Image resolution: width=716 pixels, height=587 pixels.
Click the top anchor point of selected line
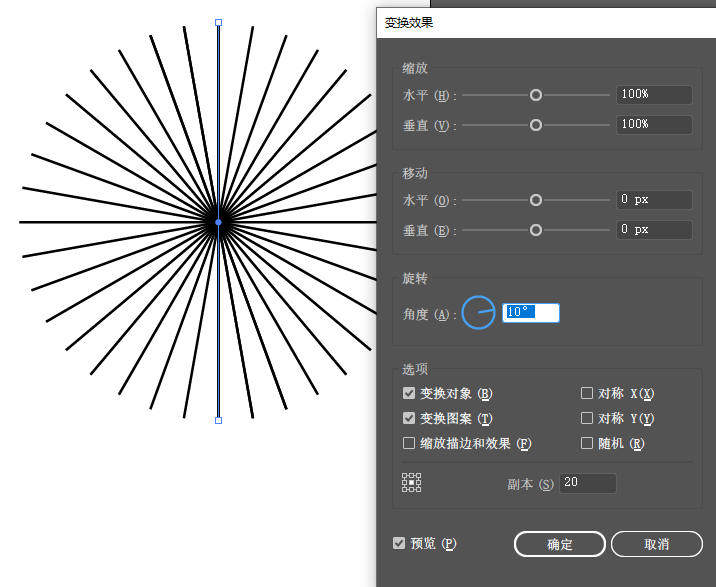coord(218,22)
